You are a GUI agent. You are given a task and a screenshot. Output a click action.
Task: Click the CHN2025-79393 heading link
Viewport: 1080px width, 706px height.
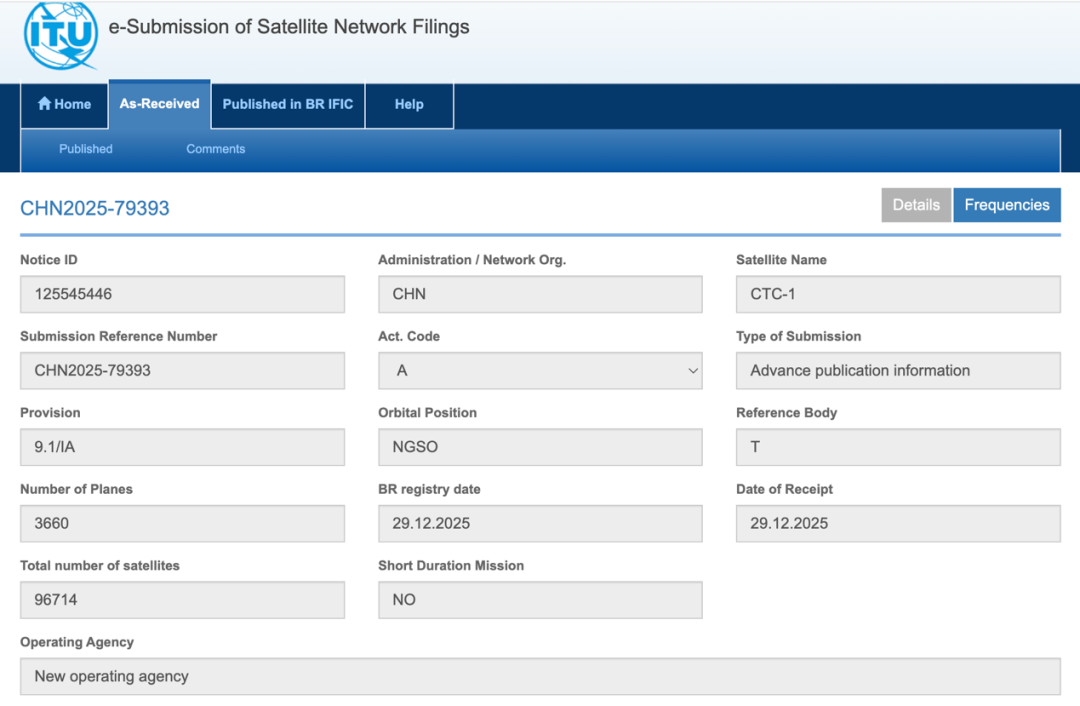click(x=95, y=208)
